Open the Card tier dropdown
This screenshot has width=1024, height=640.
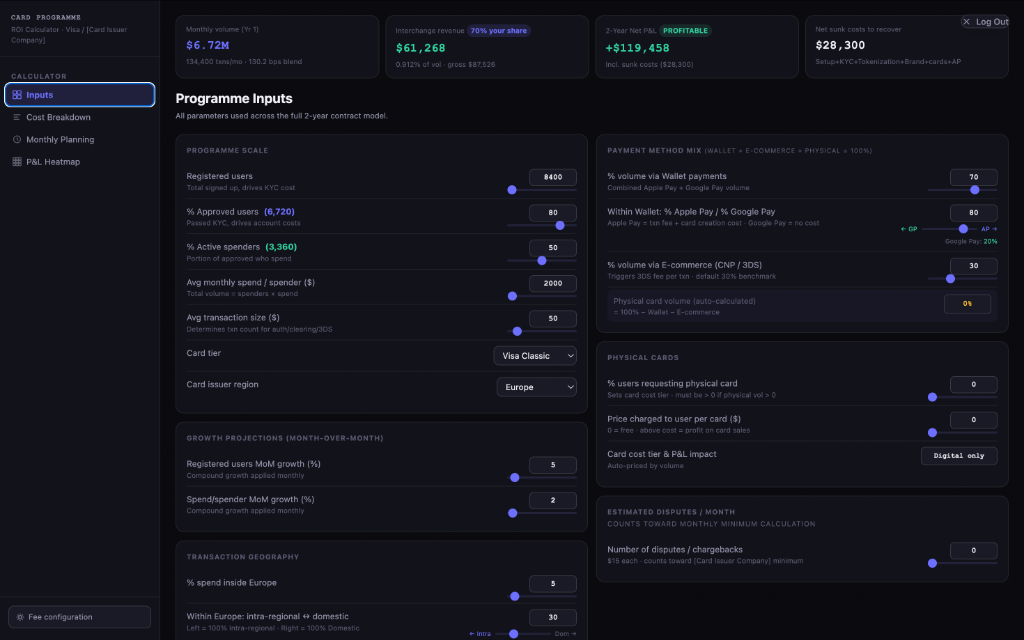click(535, 356)
